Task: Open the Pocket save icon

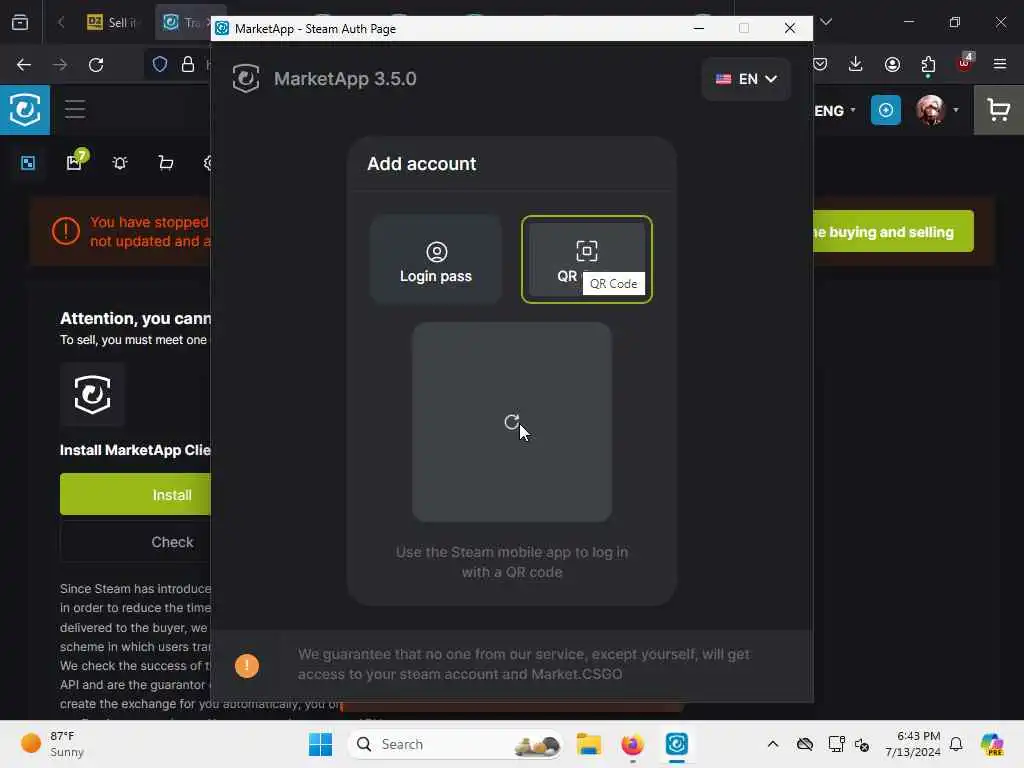Action: point(821,64)
